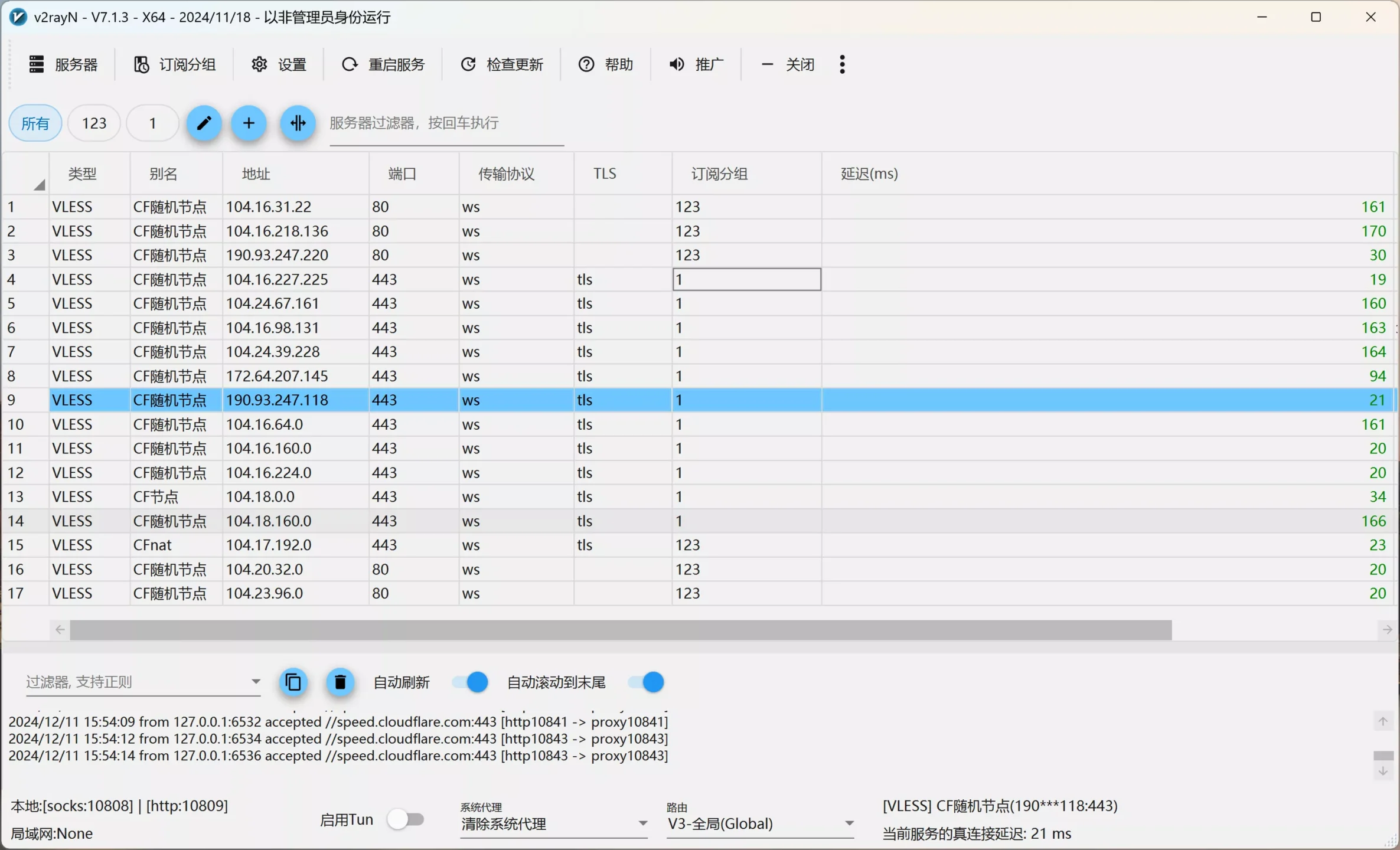Click the 重启服务 restart service icon
The height and width of the screenshot is (850, 1400).
pyautogui.click(x=350, y=64)
